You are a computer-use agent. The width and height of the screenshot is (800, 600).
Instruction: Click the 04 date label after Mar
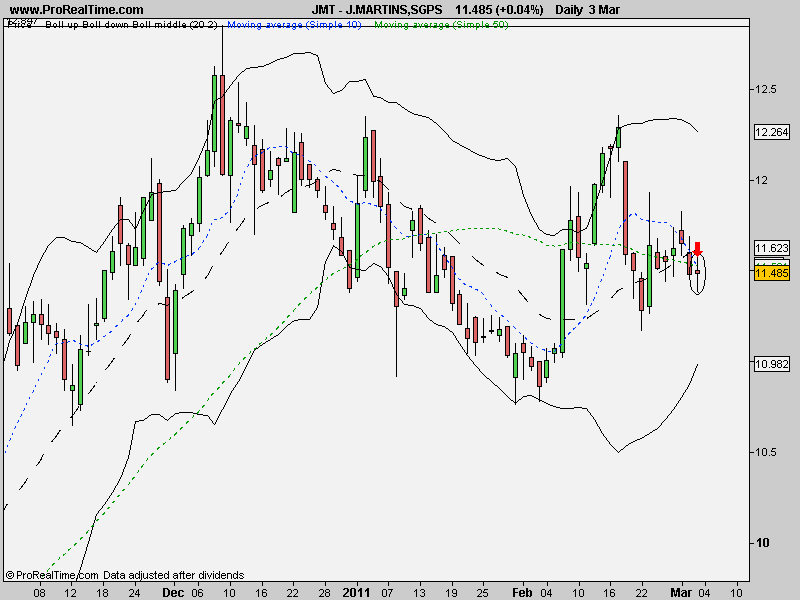[705, 593]
